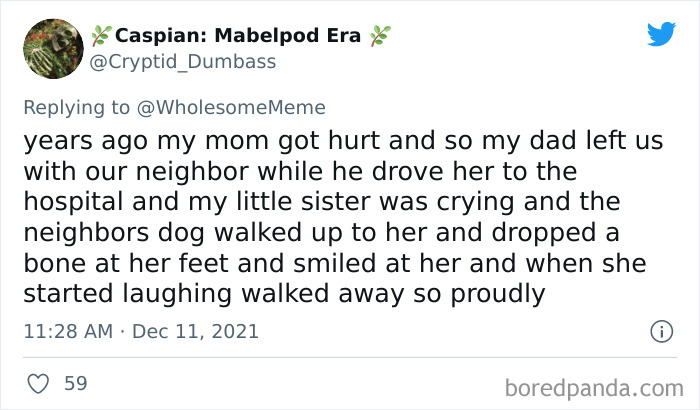Image resolution: width=700 pixels, height=410 pixels.
Task: Click the Dec 11, 2021 date
Action: tap(196, 331)
